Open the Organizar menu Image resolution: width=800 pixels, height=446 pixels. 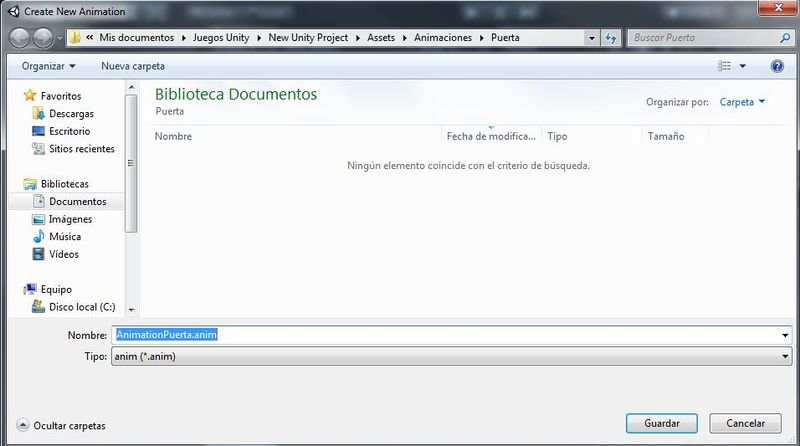[48, 66]
